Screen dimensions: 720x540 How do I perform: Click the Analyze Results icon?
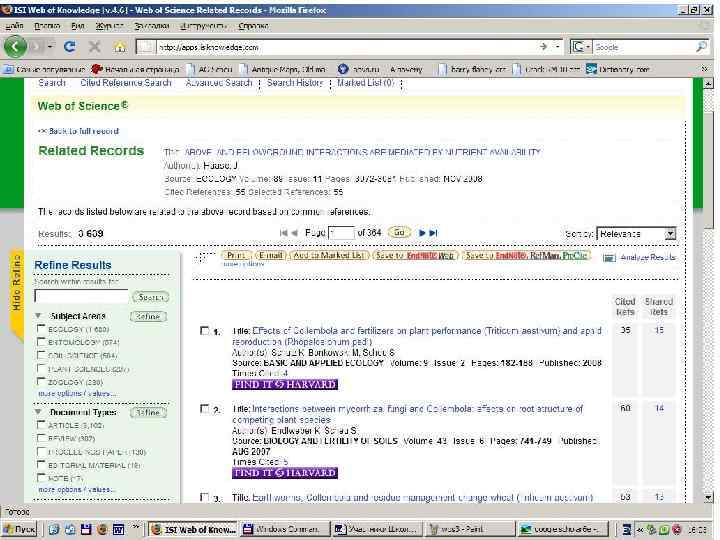pos(609,258)
